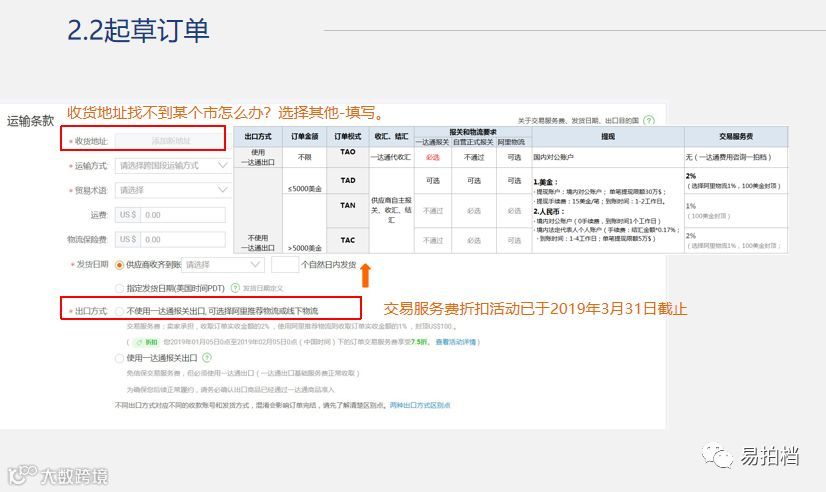
Task: Click the 使用一达通出口 table cell
Action: [x=258, y=157]
